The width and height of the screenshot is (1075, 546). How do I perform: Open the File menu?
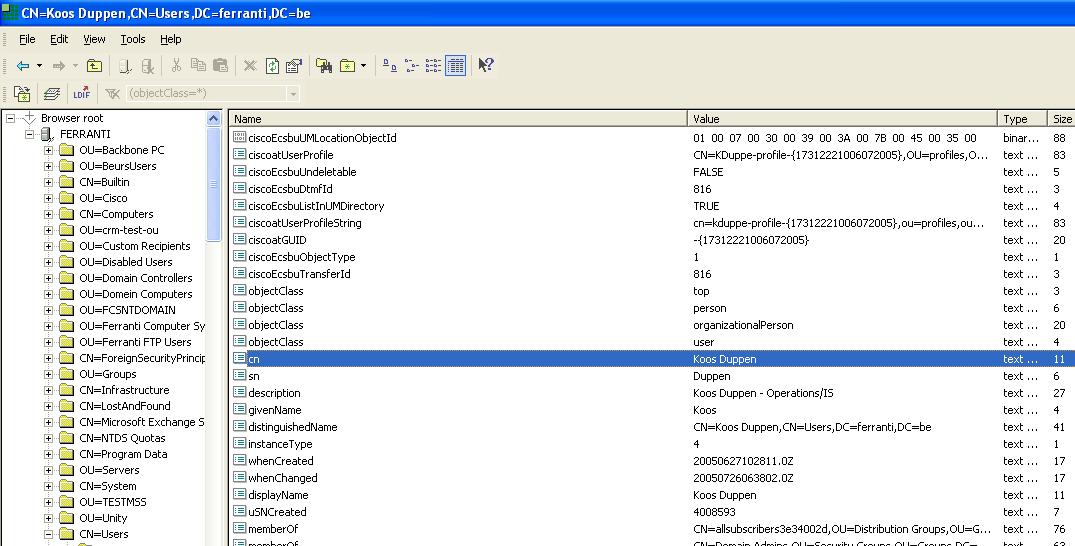point(27,39)
